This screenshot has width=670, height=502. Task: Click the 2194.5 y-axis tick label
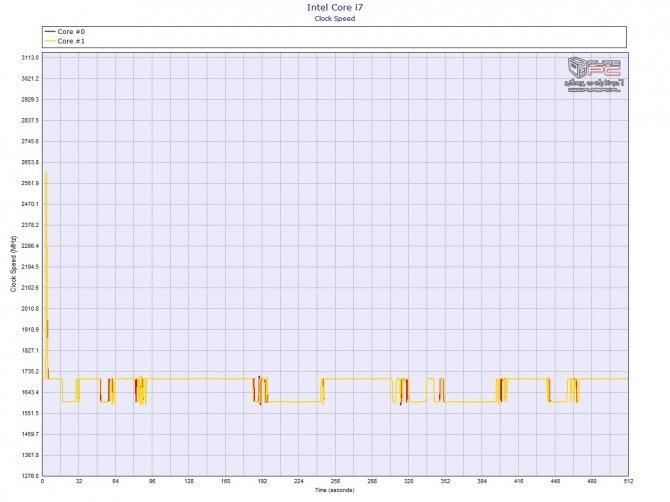click(x=30, y=267)
